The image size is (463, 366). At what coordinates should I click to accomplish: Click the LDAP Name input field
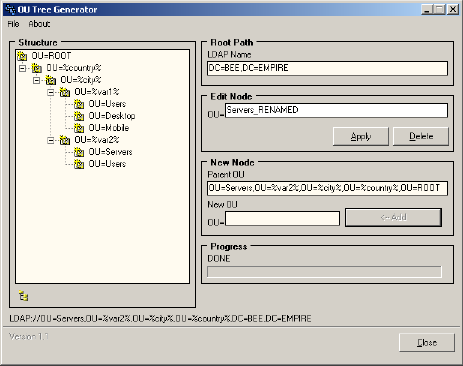tap(327, 68)
